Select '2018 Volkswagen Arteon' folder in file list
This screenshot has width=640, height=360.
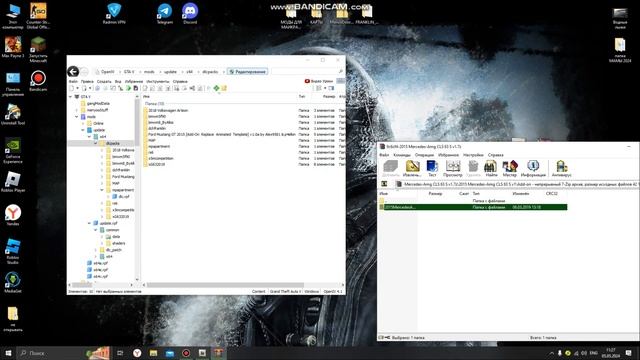pyautogui.click(x=168, y=110)
